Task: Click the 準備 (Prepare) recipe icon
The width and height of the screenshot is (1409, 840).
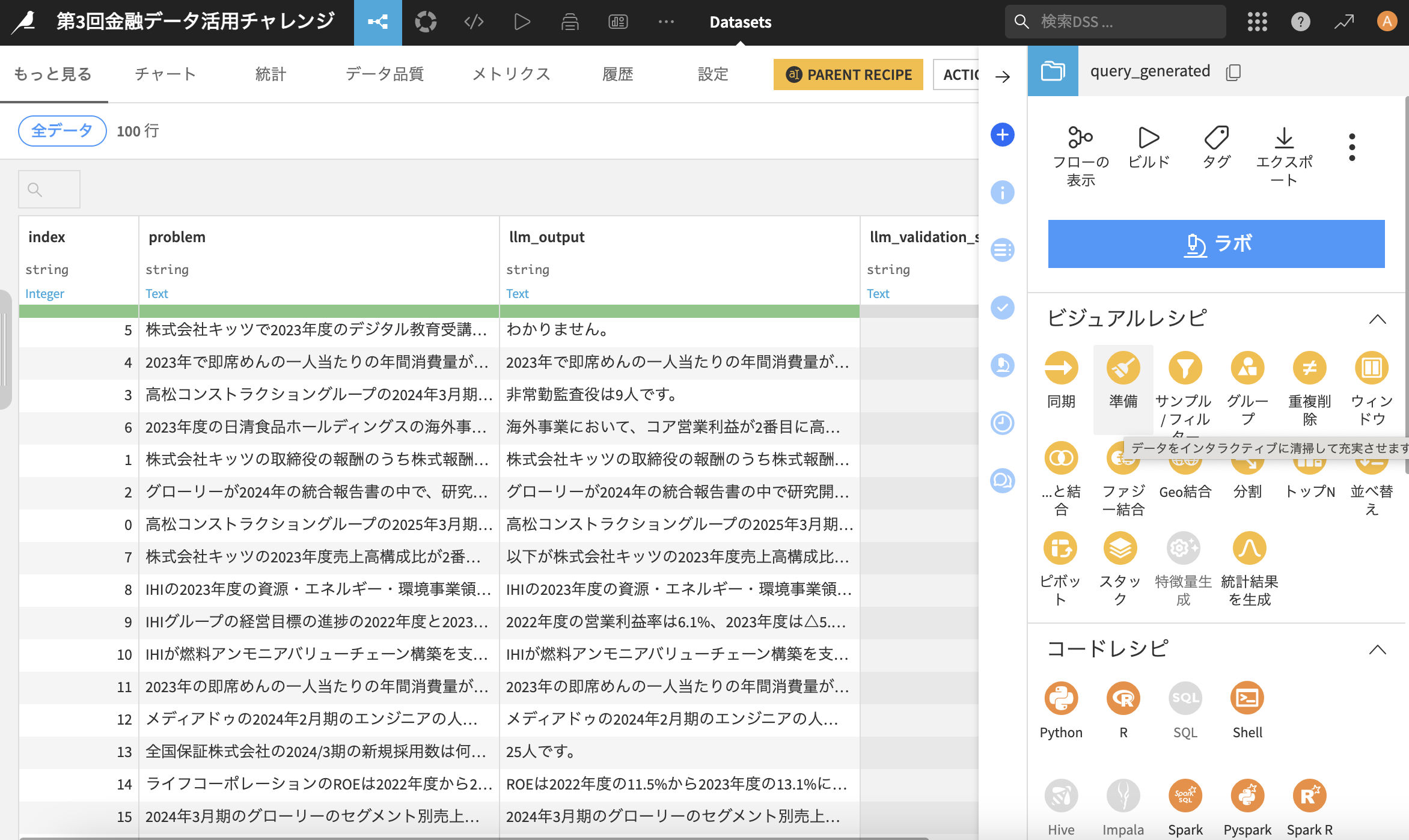Action: [x=1123, y=368]
